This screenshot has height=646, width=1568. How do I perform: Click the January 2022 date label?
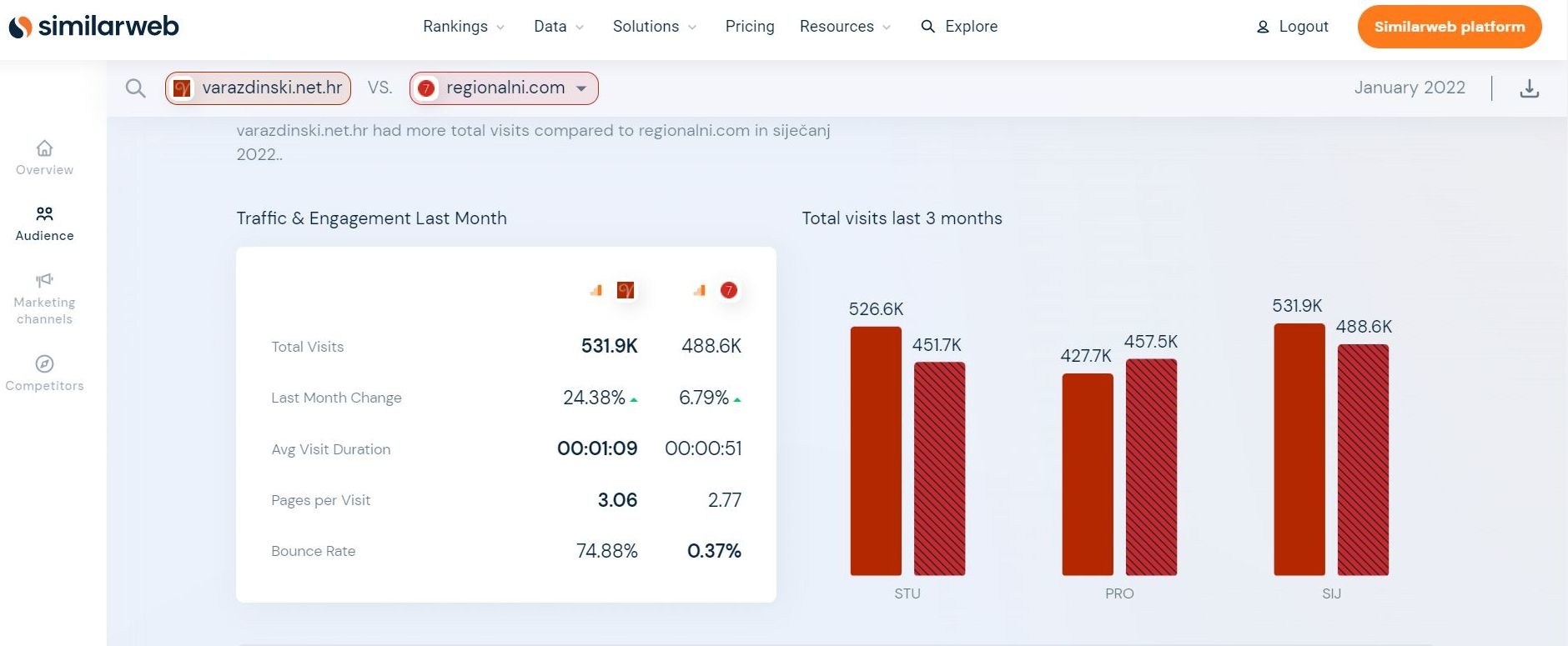pyautogui.click(x=1410, y=88)
